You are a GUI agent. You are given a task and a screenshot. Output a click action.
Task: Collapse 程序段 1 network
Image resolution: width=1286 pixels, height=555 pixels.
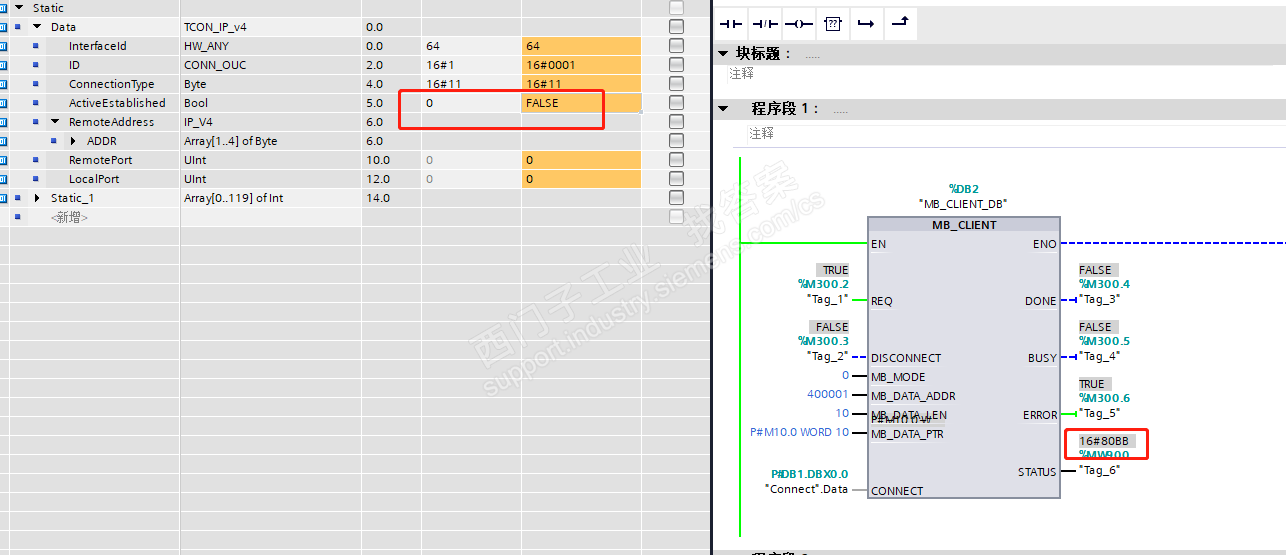pyautogui.click(x=723, y=108)
